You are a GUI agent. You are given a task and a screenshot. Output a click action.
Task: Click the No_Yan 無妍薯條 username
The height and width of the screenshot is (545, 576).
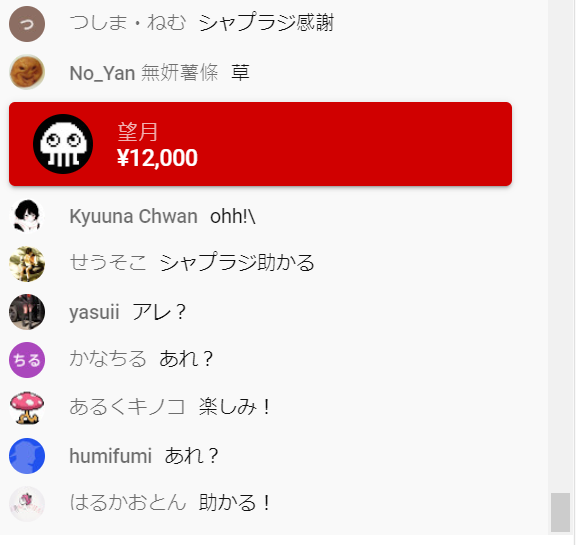point(144,72)
